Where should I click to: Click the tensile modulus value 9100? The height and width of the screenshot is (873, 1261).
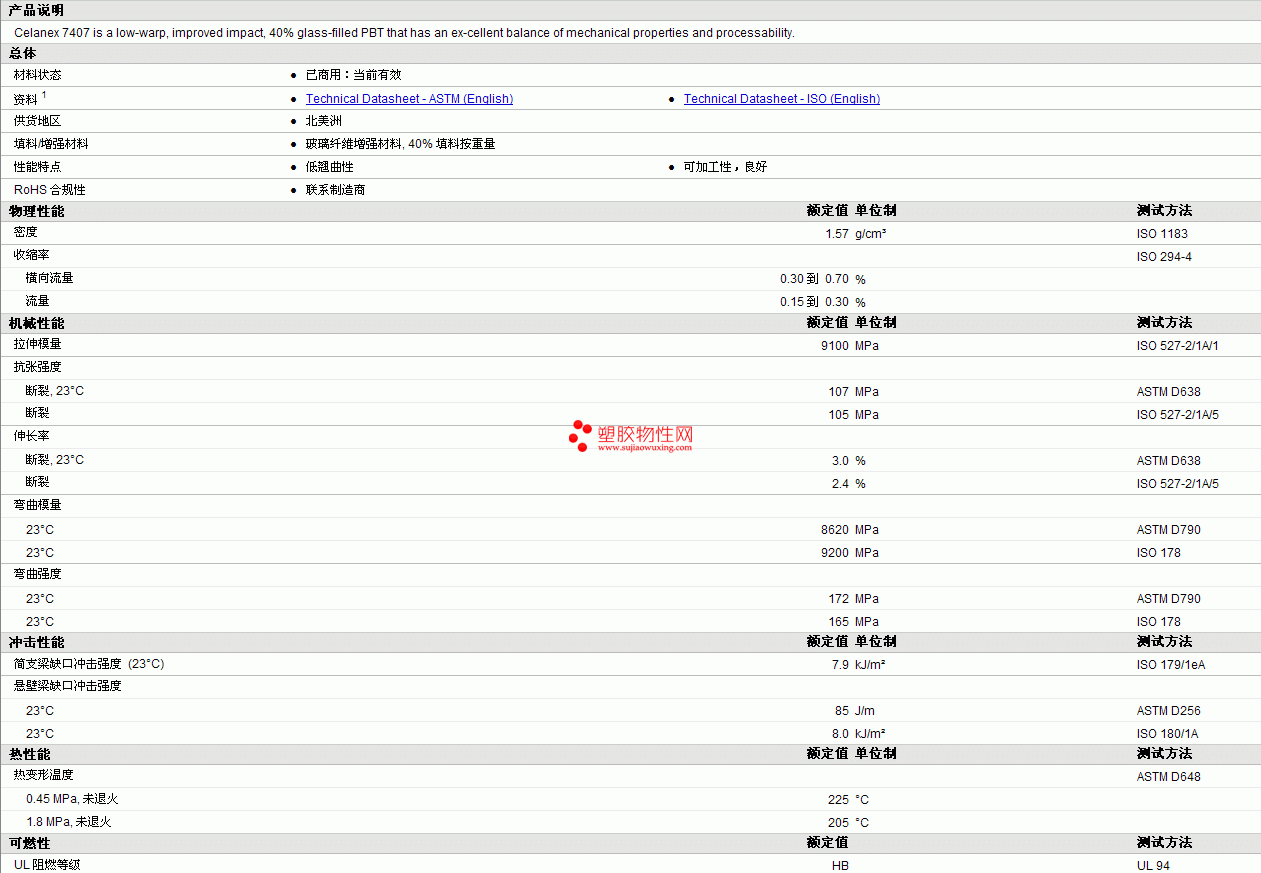[x=834, y=346]
